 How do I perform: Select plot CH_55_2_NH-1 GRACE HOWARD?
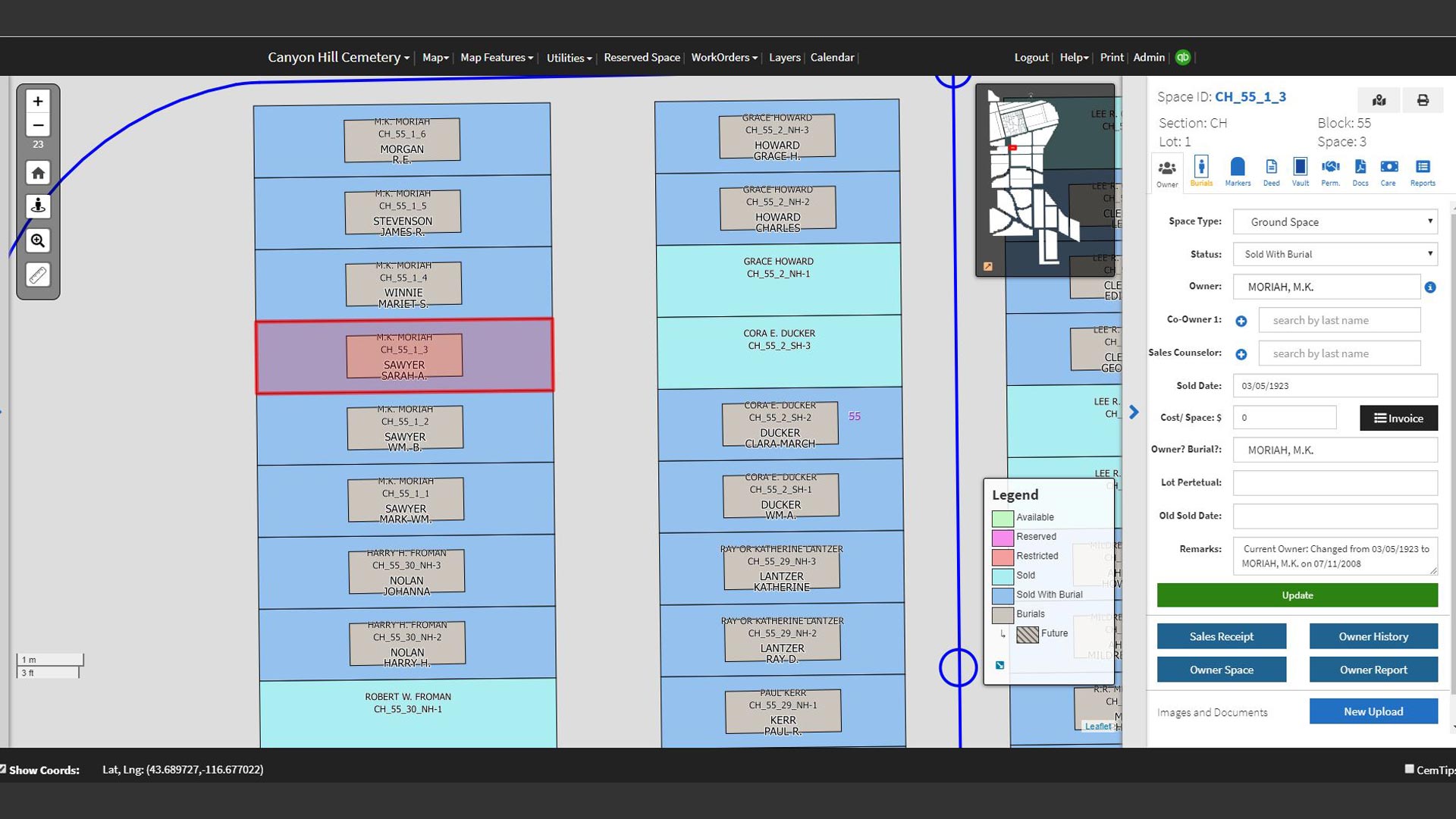(778, 280)
